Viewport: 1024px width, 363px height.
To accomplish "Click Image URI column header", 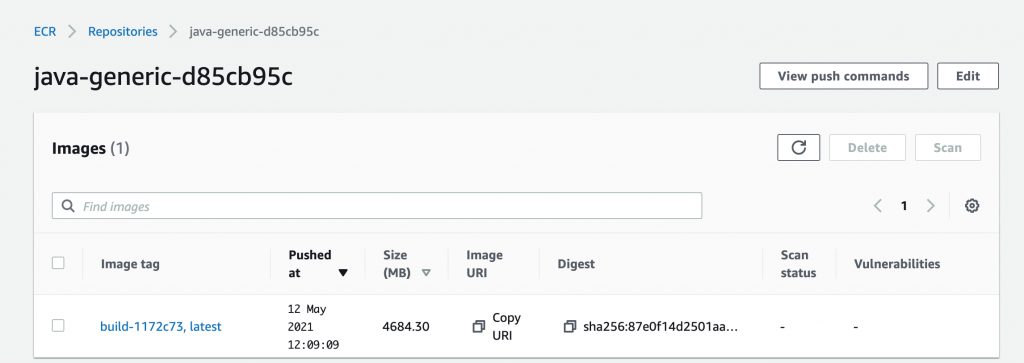I will (485, 264).
